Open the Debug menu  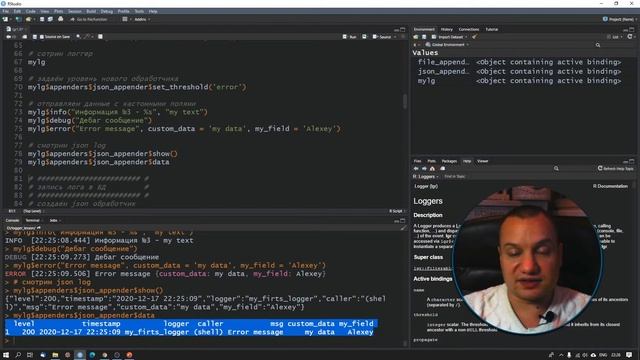(x=107, y=11)
